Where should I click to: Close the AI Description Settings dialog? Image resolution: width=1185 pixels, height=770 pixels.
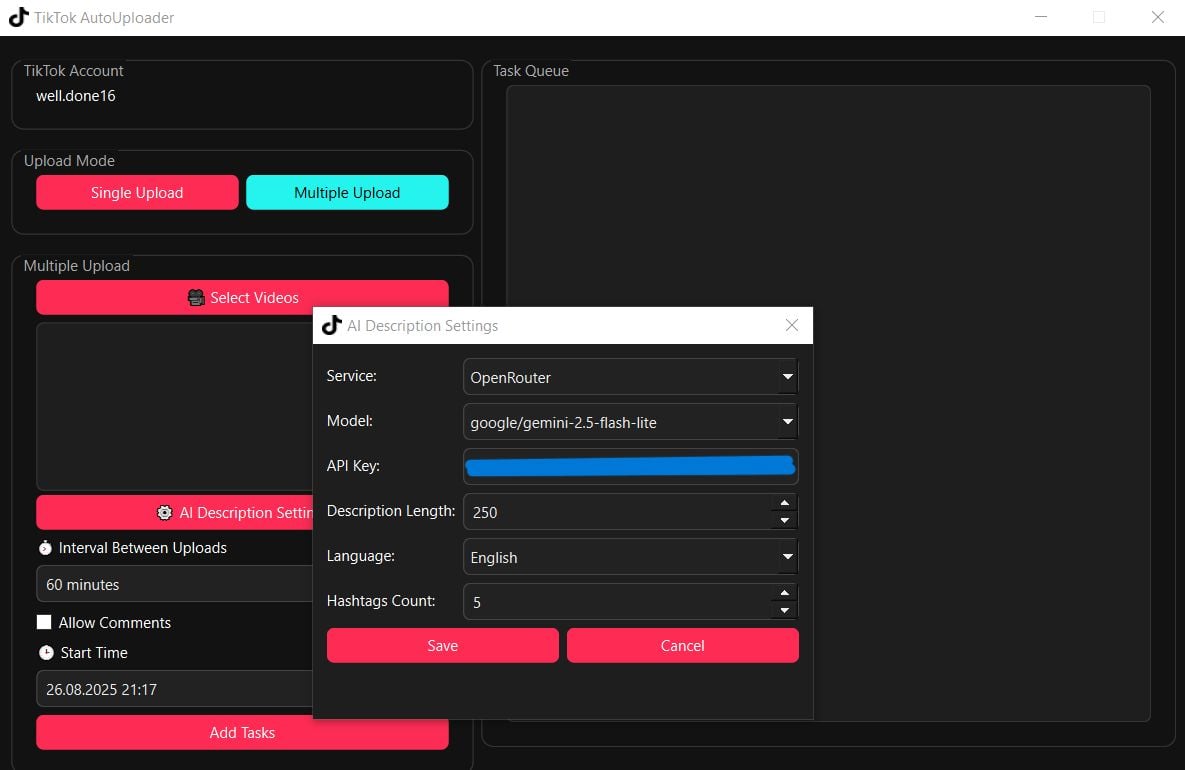[x=792, y=325]
